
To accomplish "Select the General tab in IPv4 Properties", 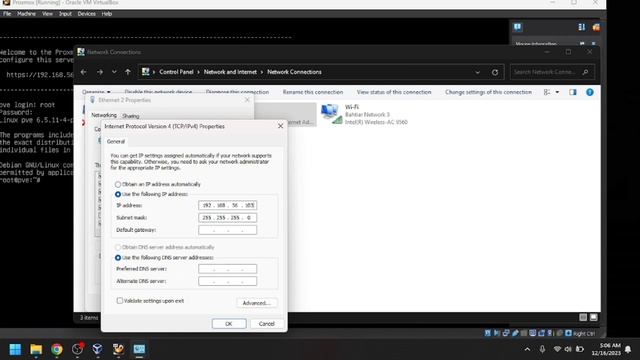I will pos(116,142).
